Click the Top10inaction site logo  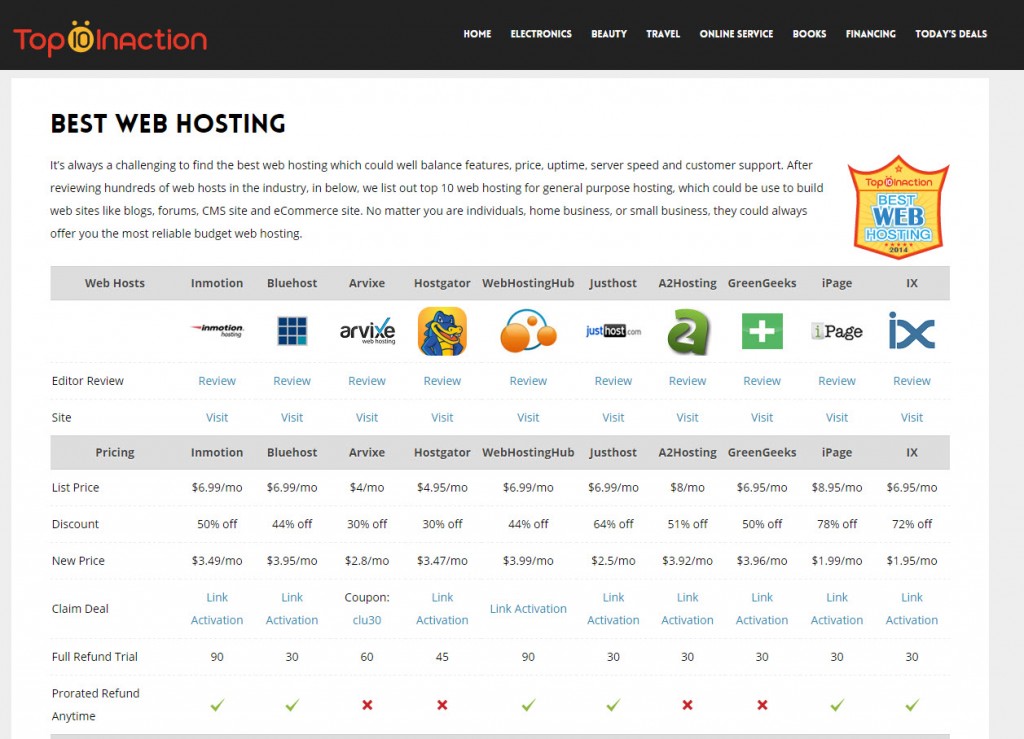[x=110, y=37]
